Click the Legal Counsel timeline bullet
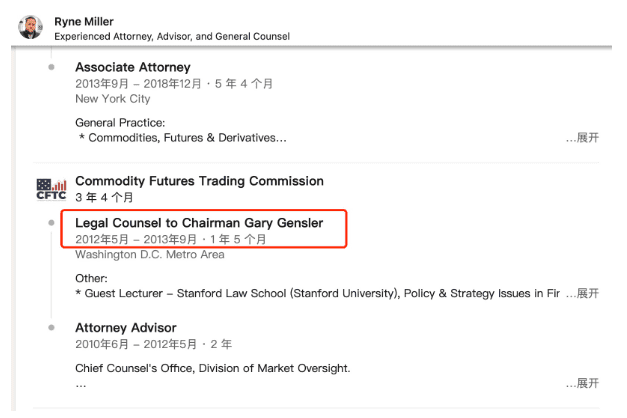627x418 pixels. [x=51, y=223]
